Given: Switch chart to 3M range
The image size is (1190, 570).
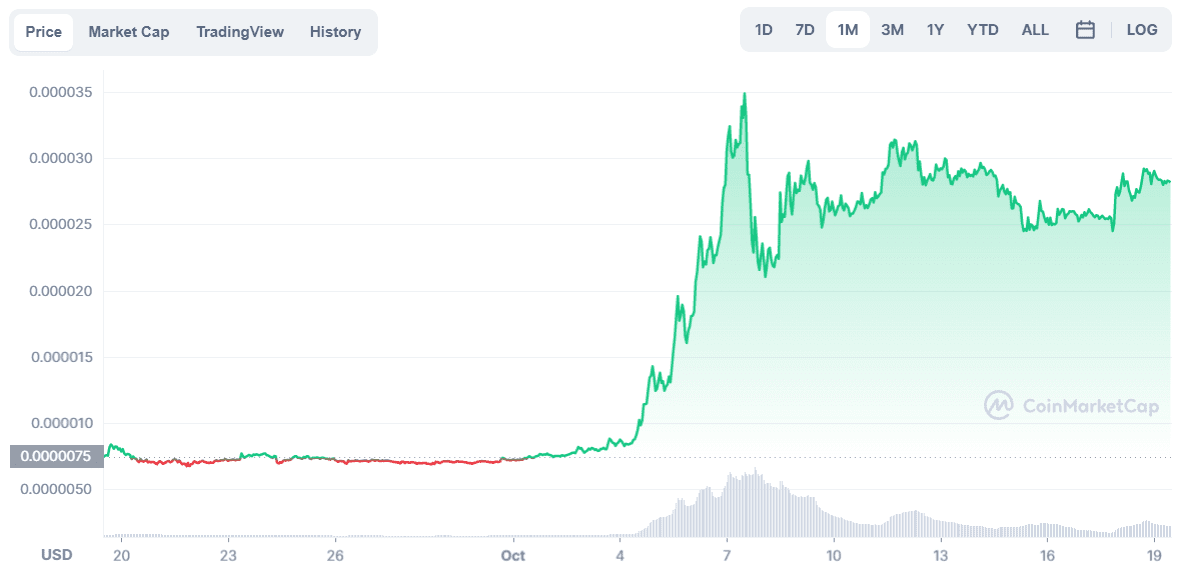Looking at the screenshot, I should point(892,30).
